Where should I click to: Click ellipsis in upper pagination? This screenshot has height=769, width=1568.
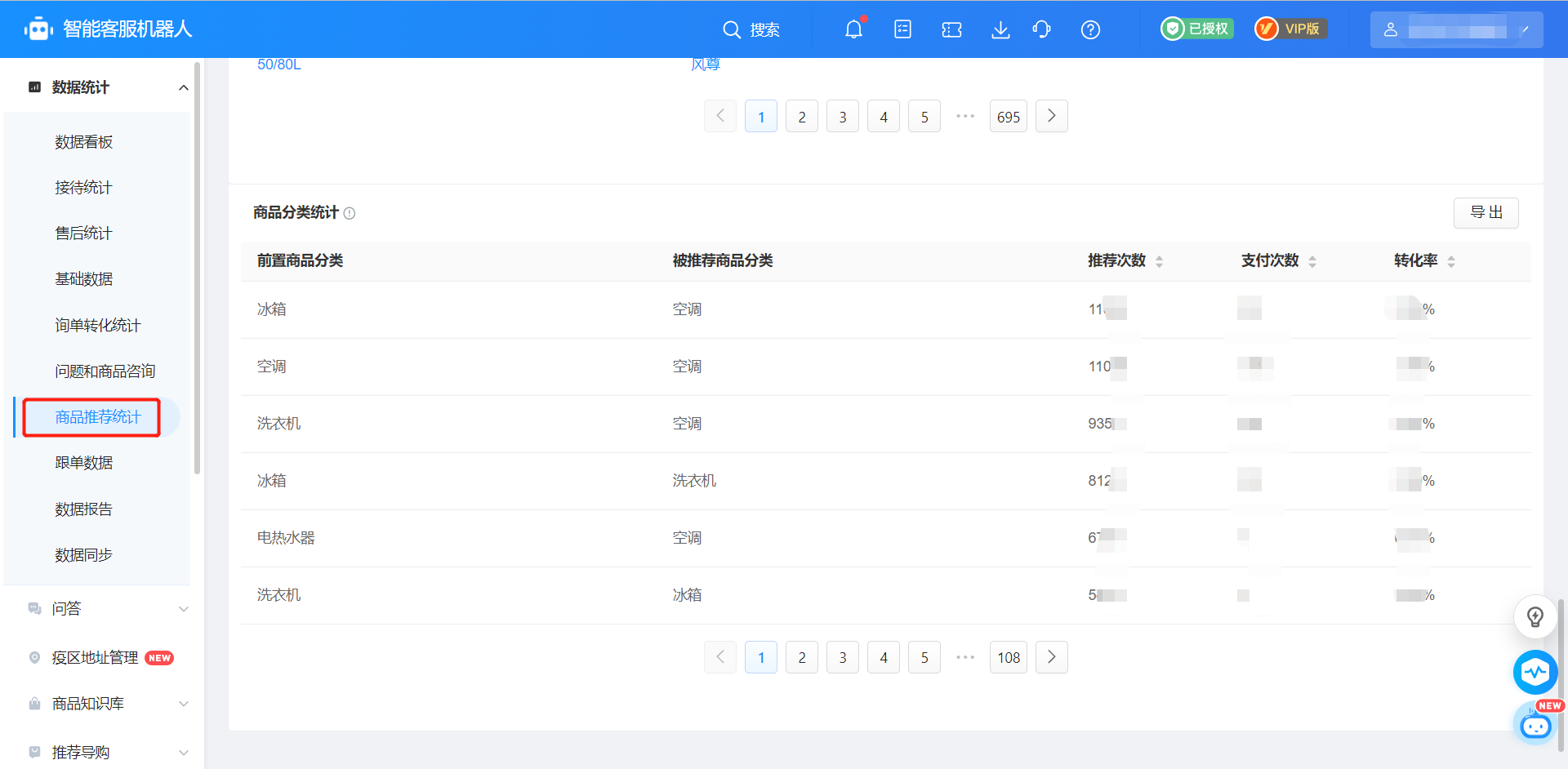(965, 116)
